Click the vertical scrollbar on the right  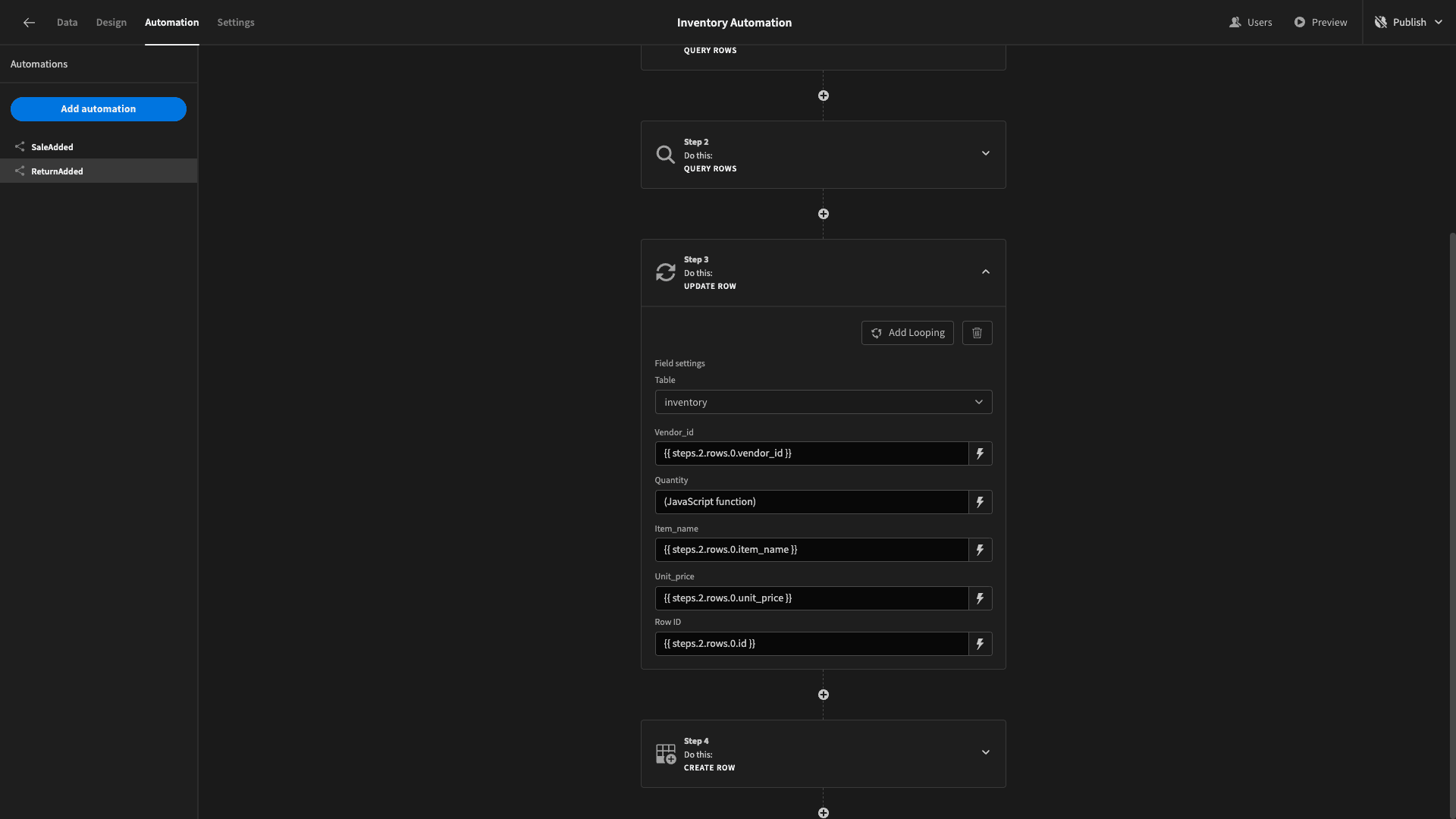click(x=1451, y=525)
